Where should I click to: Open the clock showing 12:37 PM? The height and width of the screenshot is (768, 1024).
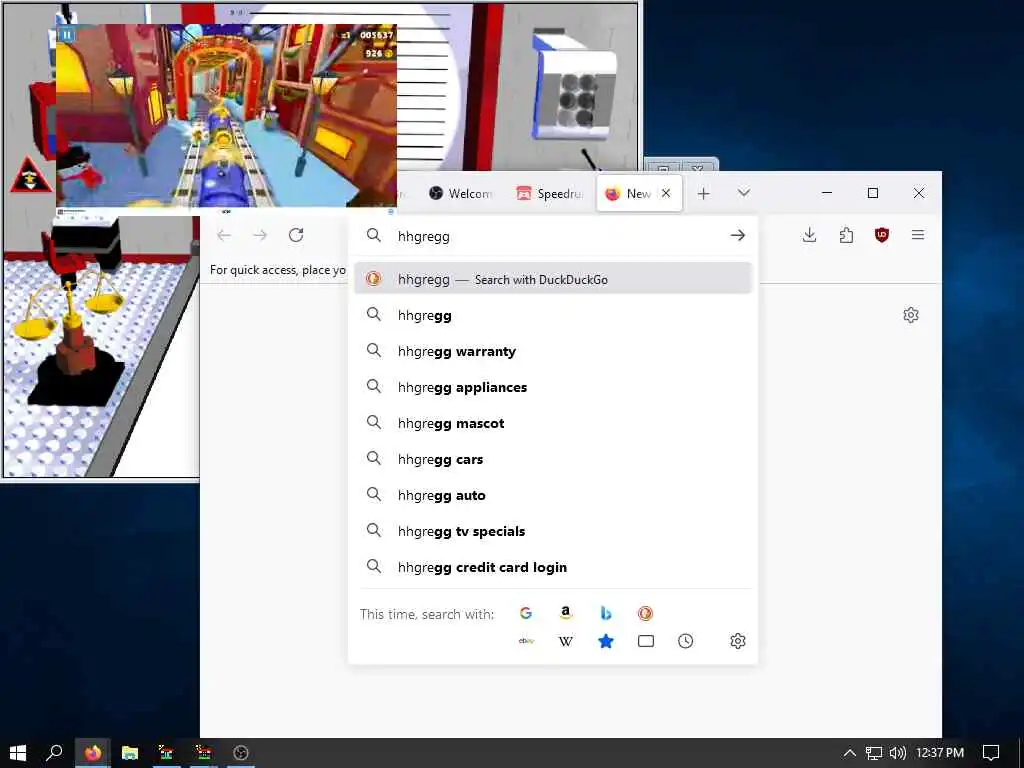click(940, 753)
